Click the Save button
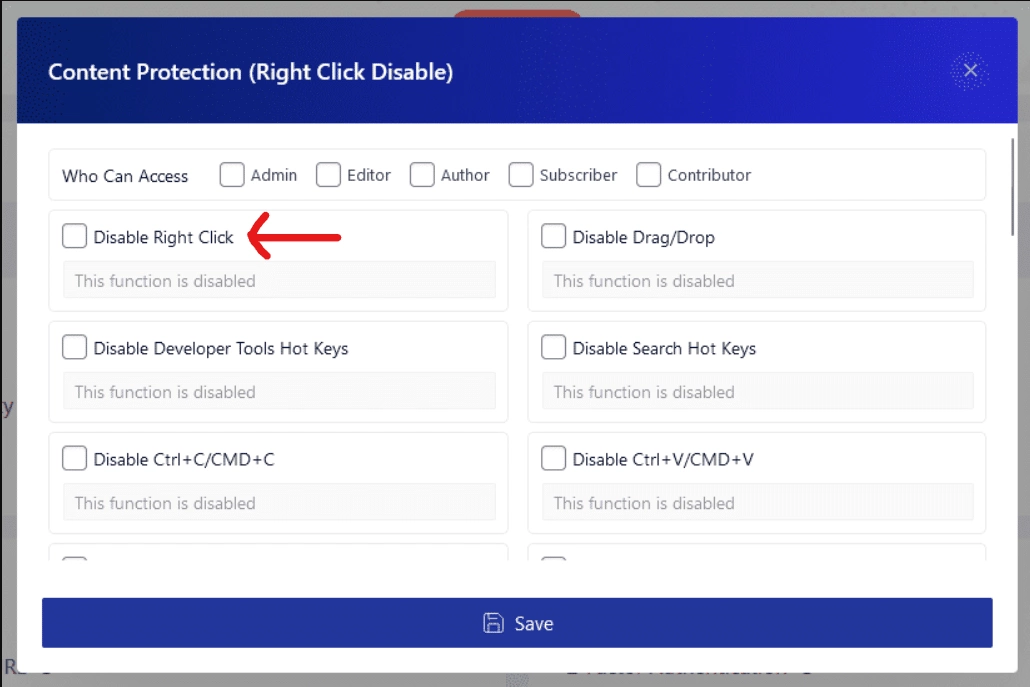This screenshot has height=687, width=1030. coord(516,622)
